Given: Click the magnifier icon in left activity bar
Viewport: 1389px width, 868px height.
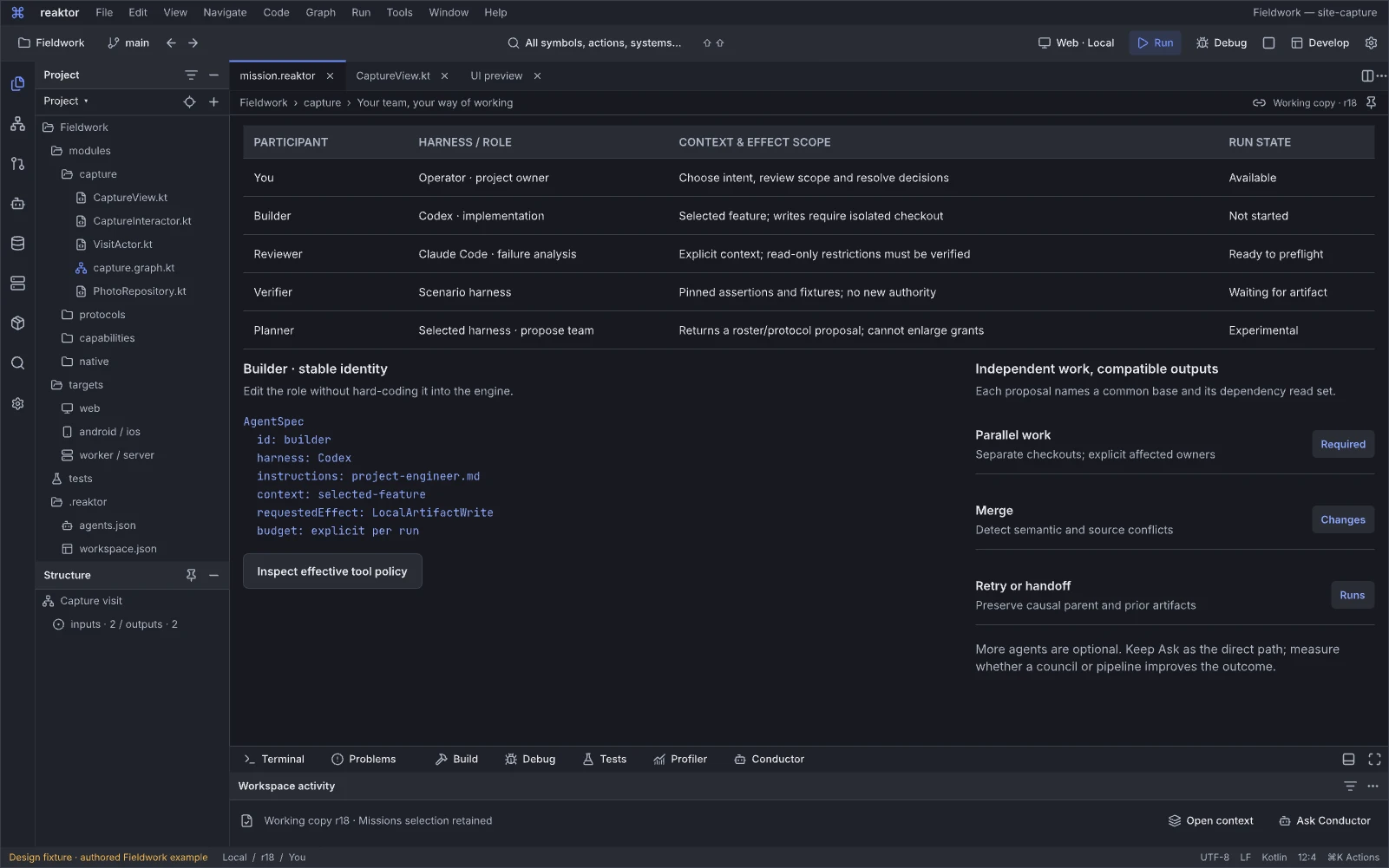Looking at the screenshot, I should click(x=17, y=363).
